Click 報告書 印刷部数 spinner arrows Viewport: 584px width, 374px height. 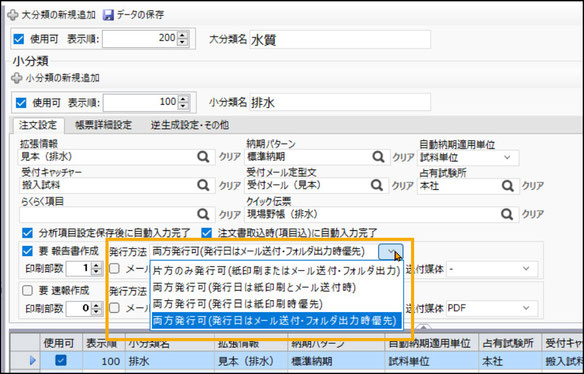pos(96,269)
